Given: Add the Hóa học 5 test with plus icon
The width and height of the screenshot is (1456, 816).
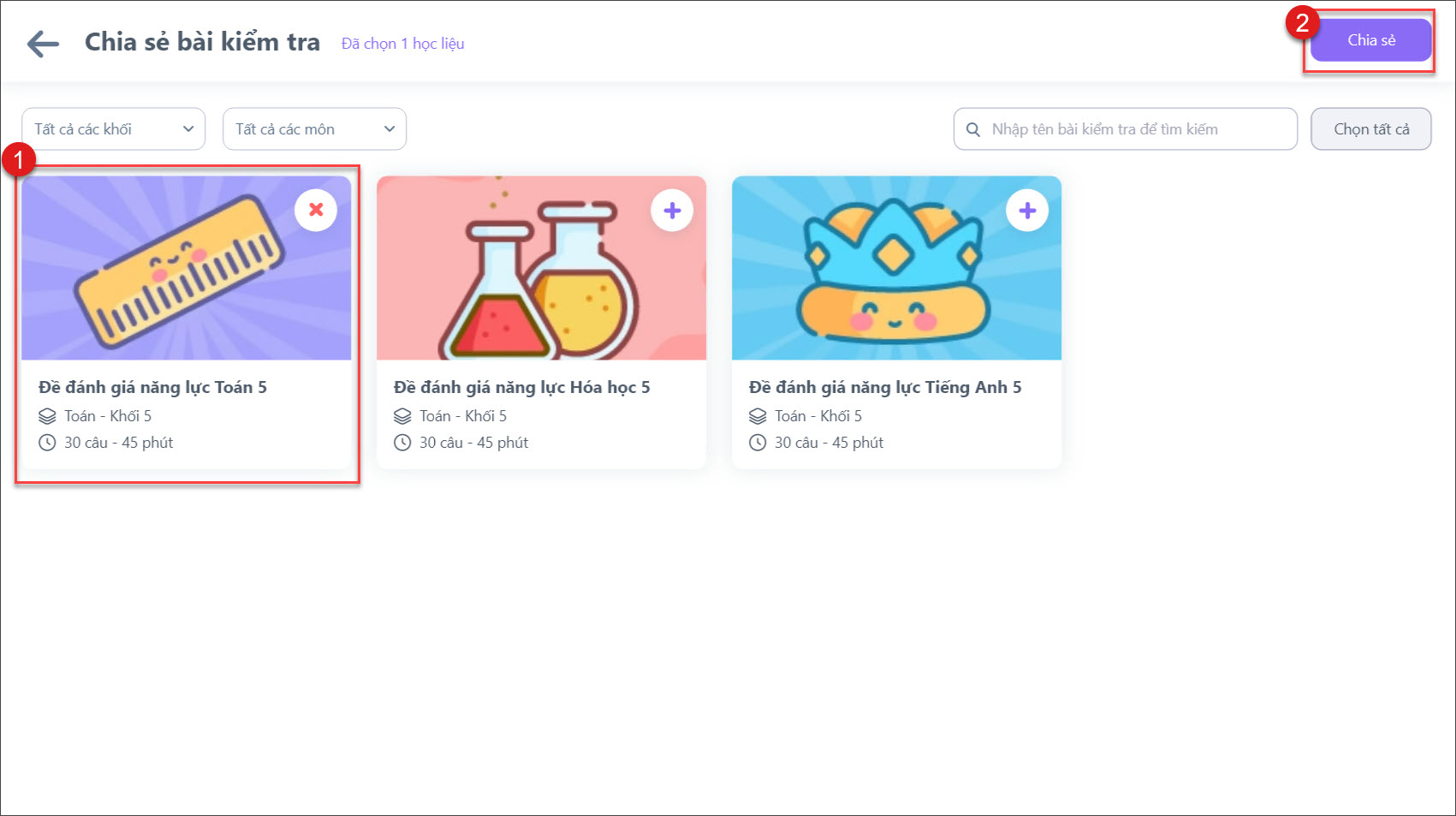Looking at the screenshot, I should pos(672,210).
